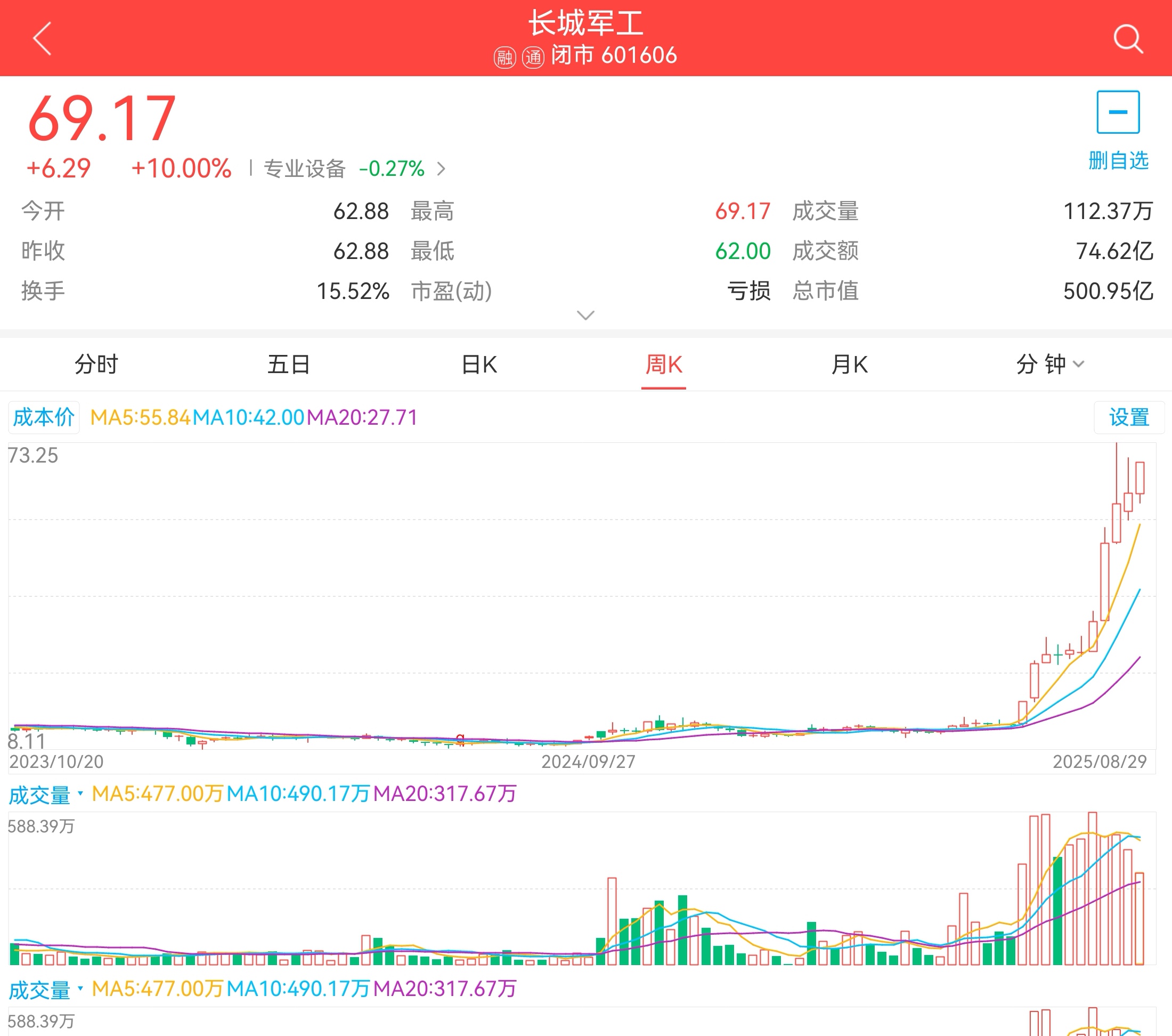Open the search magnifier icon
The image size is (1172, 1036).
(x=1128, y=38)
